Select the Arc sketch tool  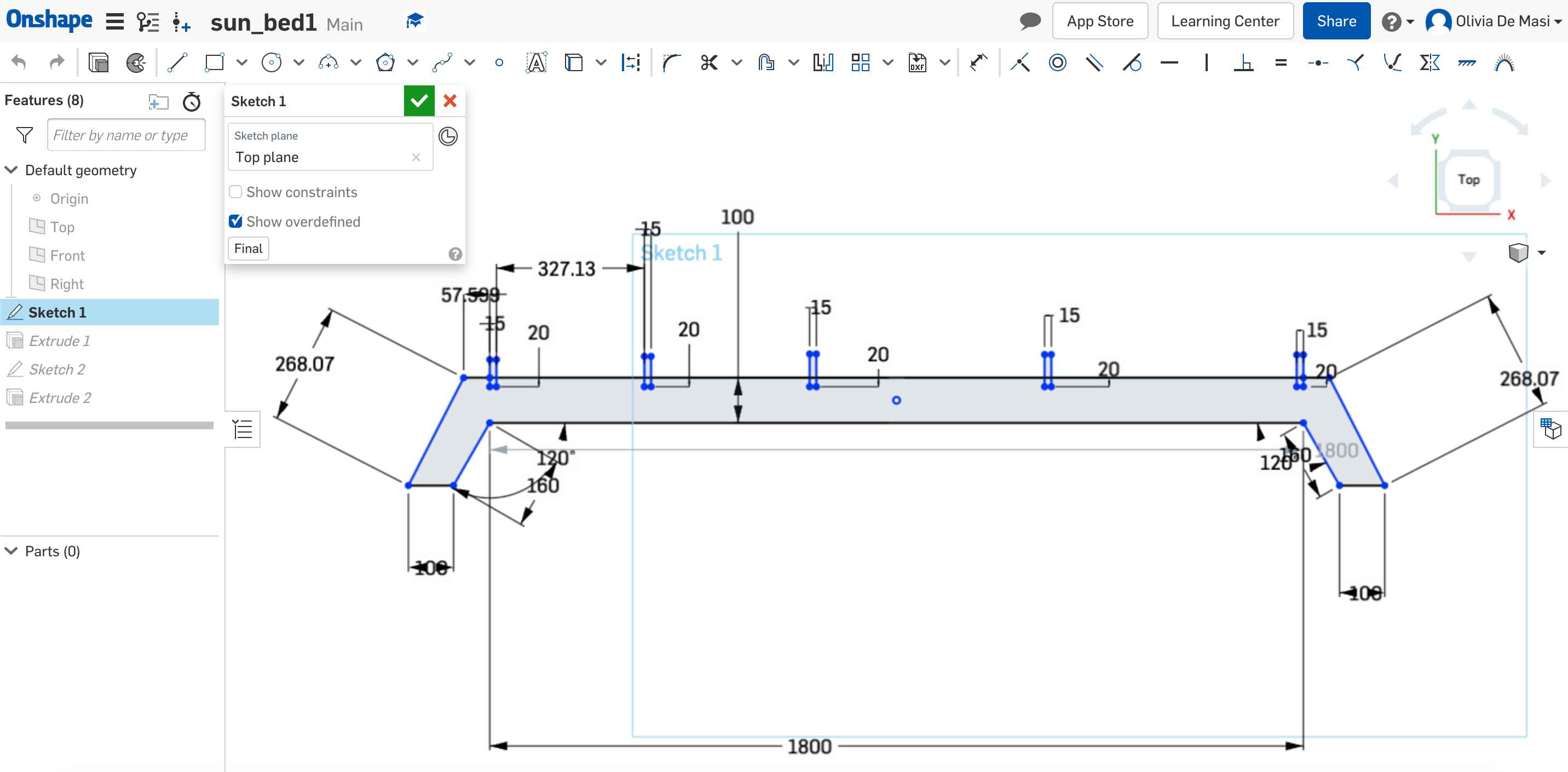click(x=328, y=62)
